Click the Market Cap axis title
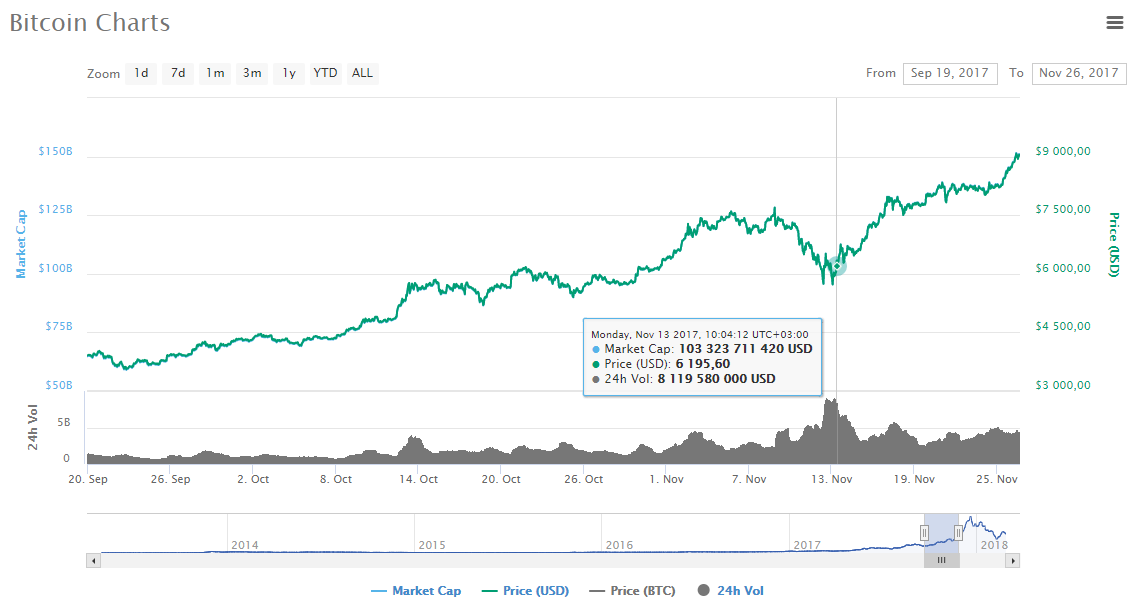Viewport: 1135px width, 604px height. tap(21, 244)
